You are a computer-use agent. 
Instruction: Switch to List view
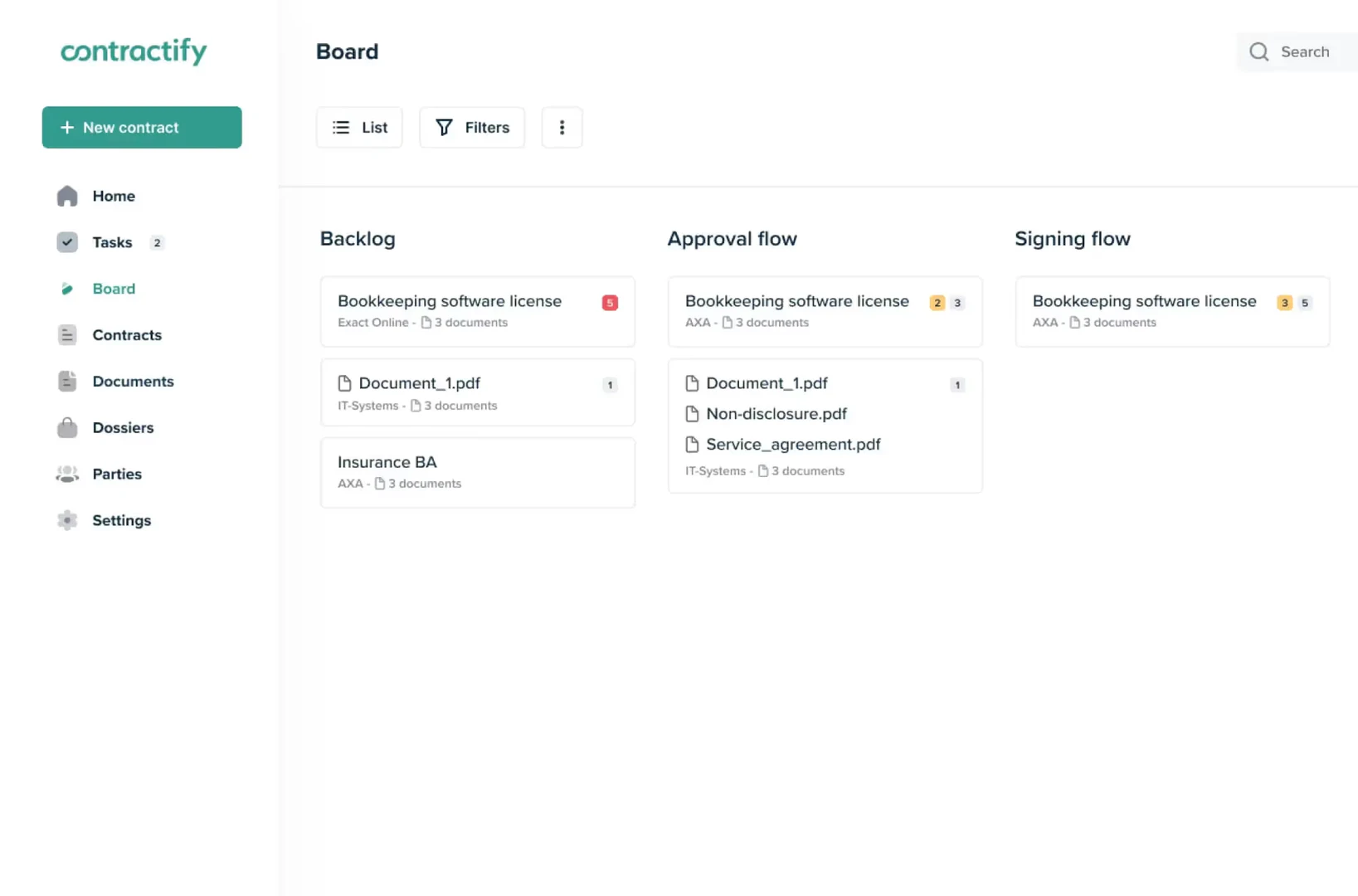tap(358, 127)
